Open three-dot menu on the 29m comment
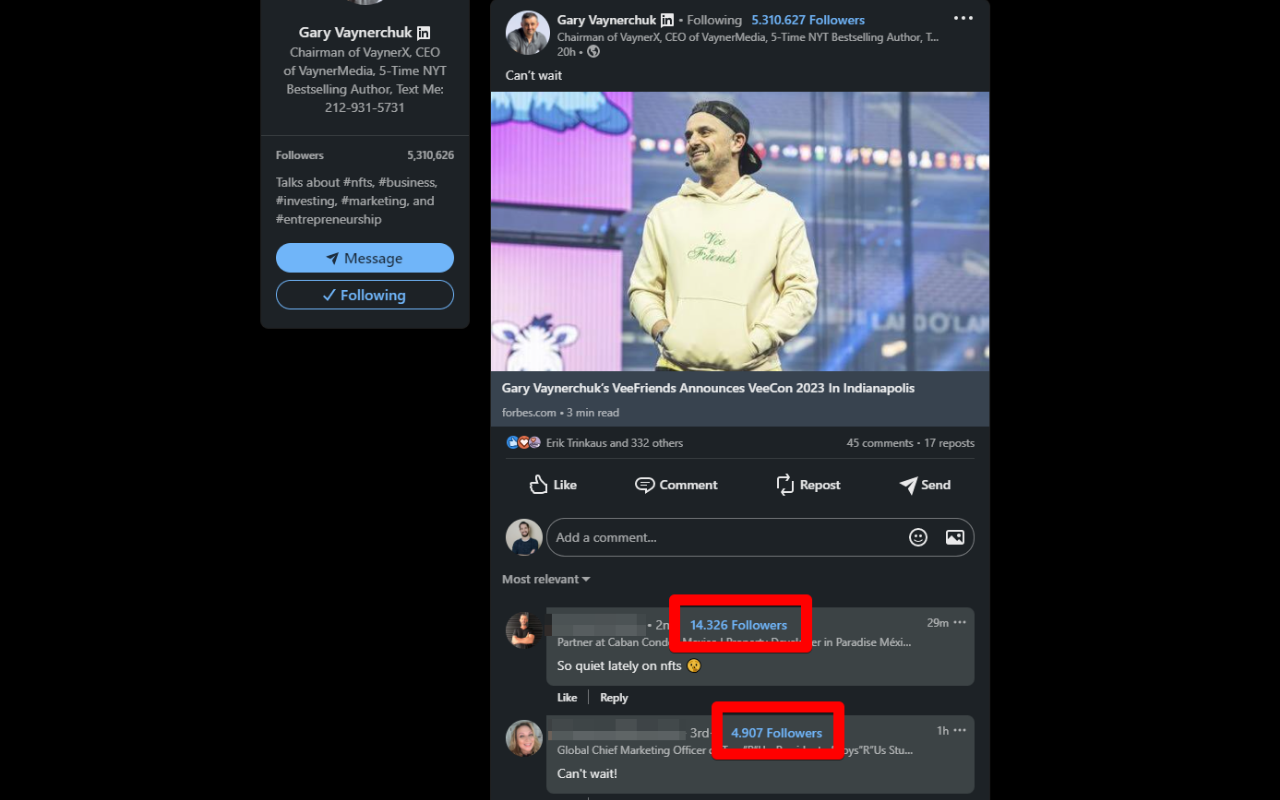This screenshot has height=800, width=1280. (x=960, y=623)
